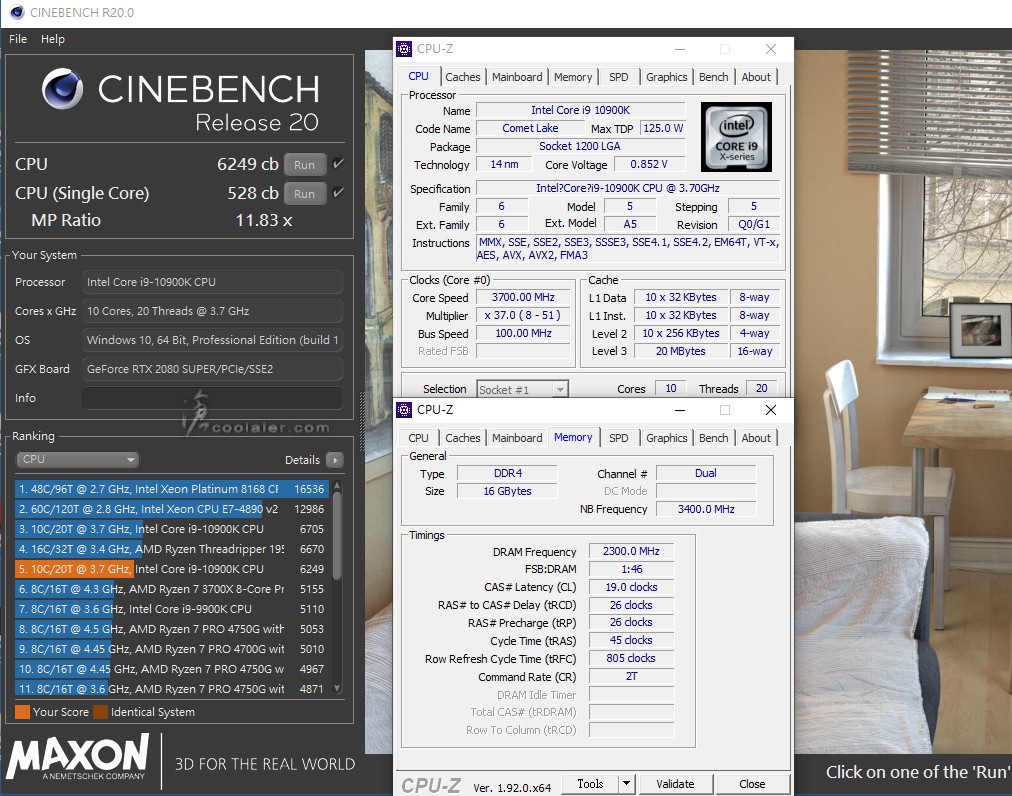
Task: Click the NB Frequency 3400.0 MHz value
Action: tap(706, 509)
